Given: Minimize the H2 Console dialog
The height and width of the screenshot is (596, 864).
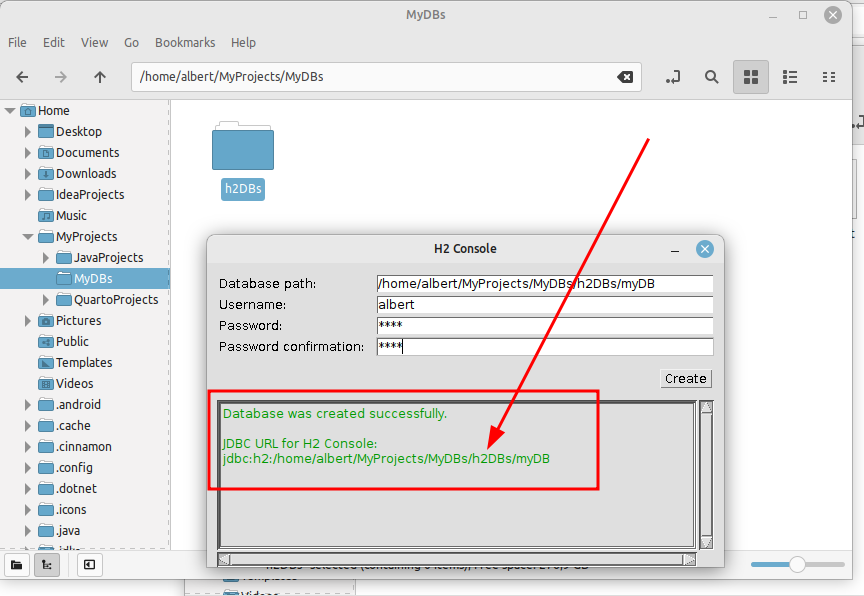Looking at the screenshot, I should click(675, 250).
